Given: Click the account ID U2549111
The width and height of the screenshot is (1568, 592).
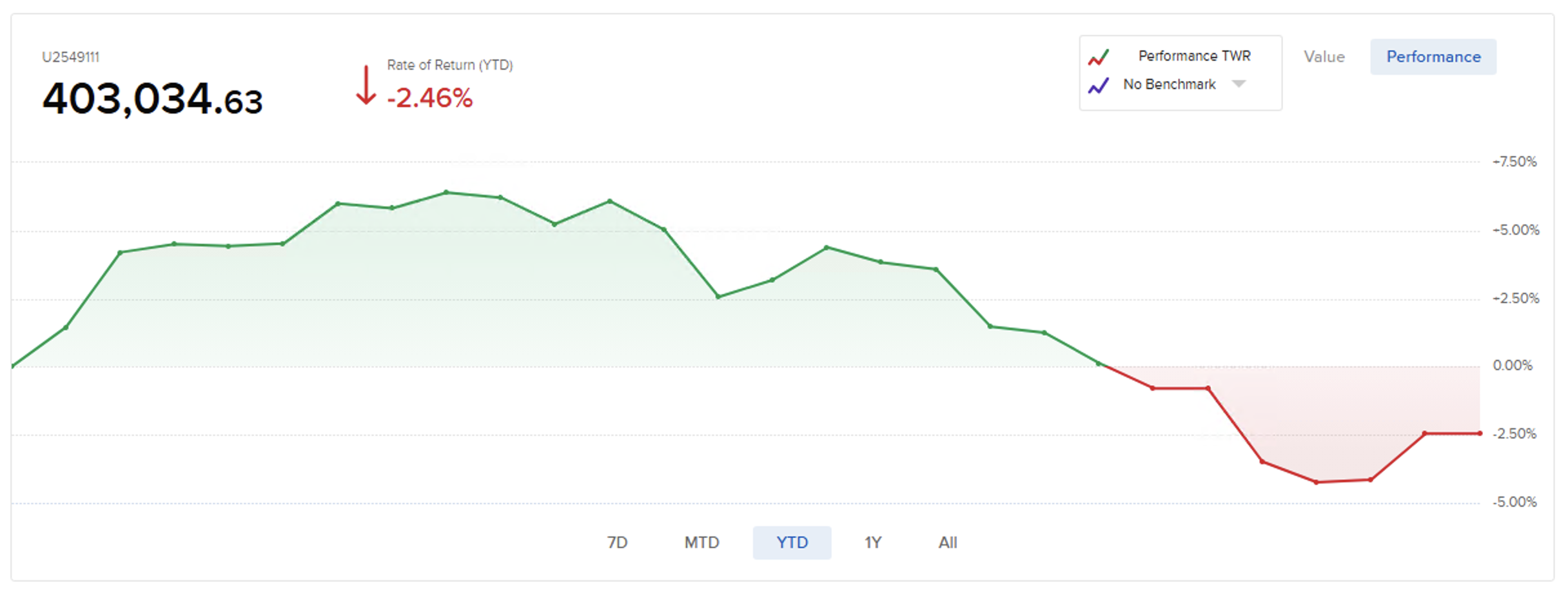Looking at the screenshot, I should (71, 57).
